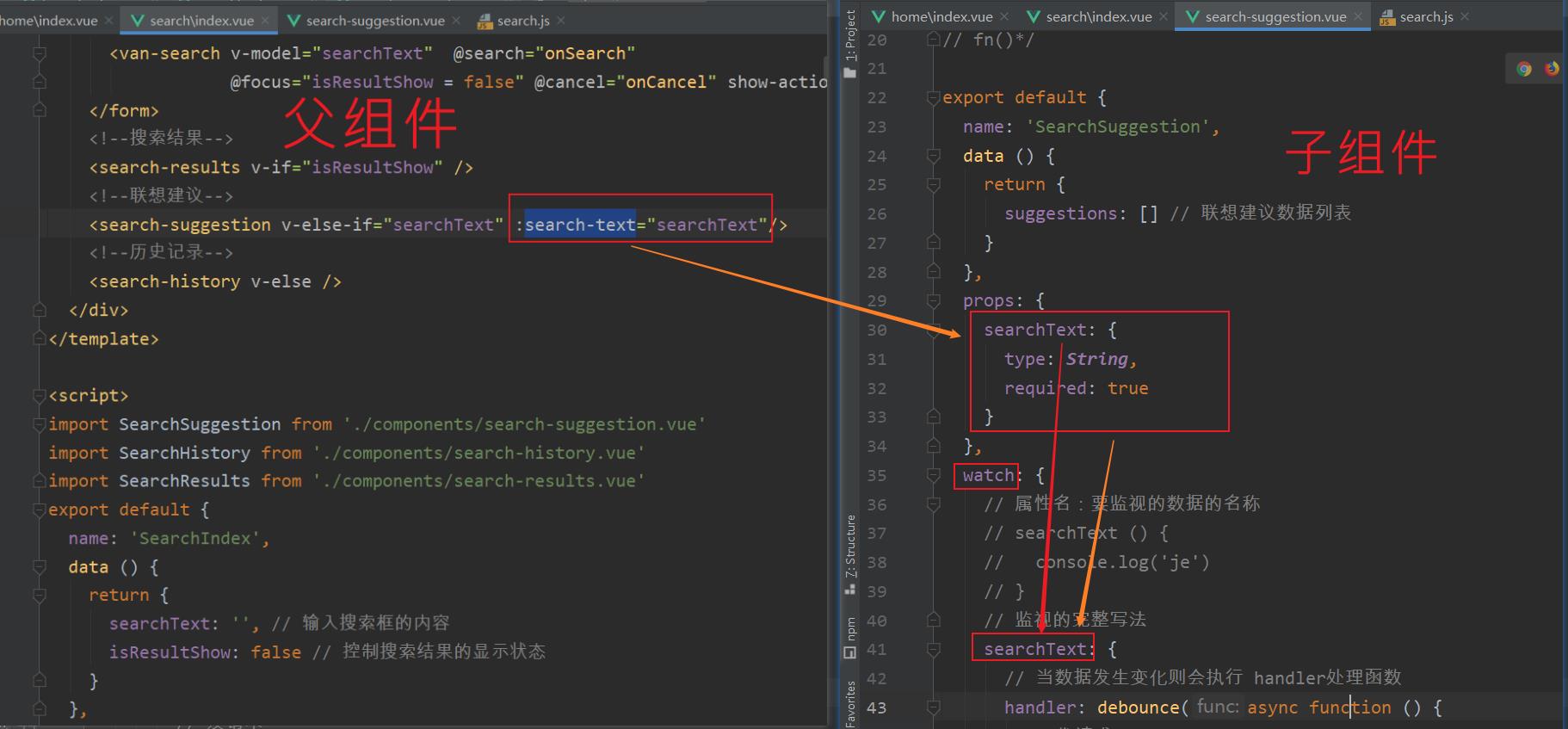Click line number 38 in the gutter

coord(876,562)
